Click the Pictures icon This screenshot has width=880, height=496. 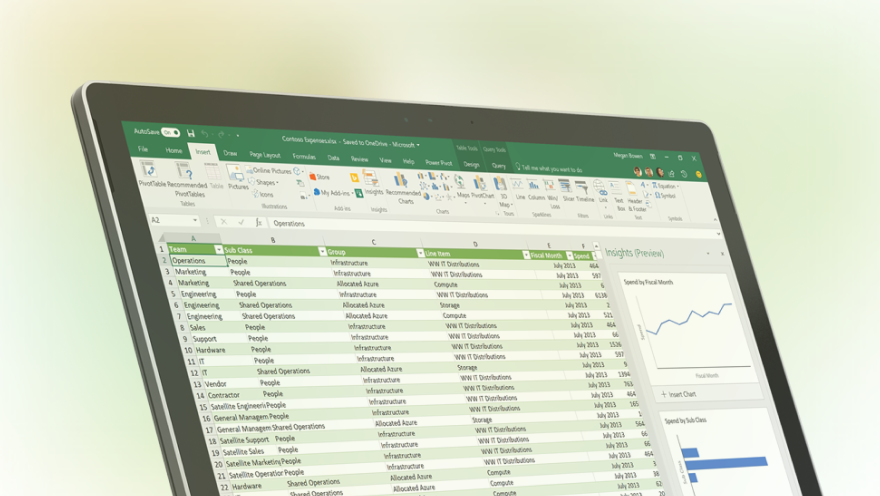click(237, 178)
